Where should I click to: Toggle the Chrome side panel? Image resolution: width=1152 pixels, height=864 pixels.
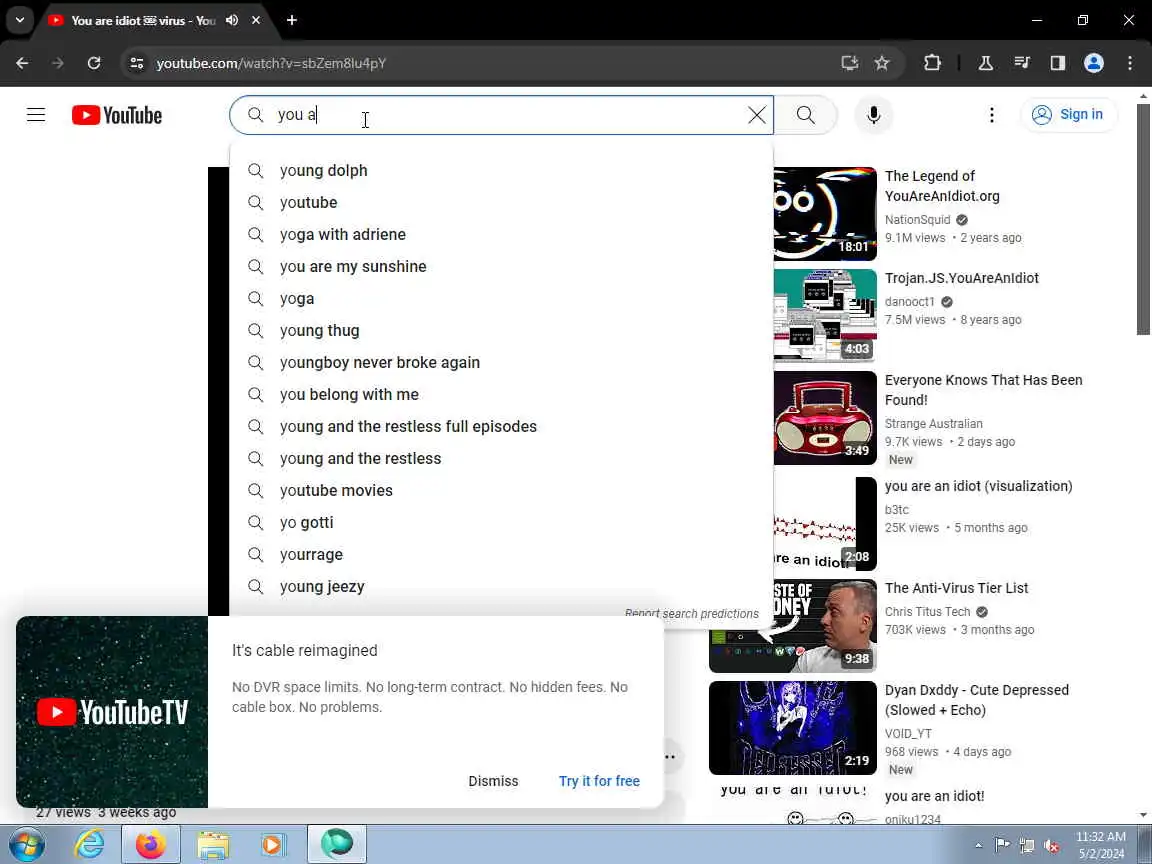pyautogui.click(x=1058, y=63)
